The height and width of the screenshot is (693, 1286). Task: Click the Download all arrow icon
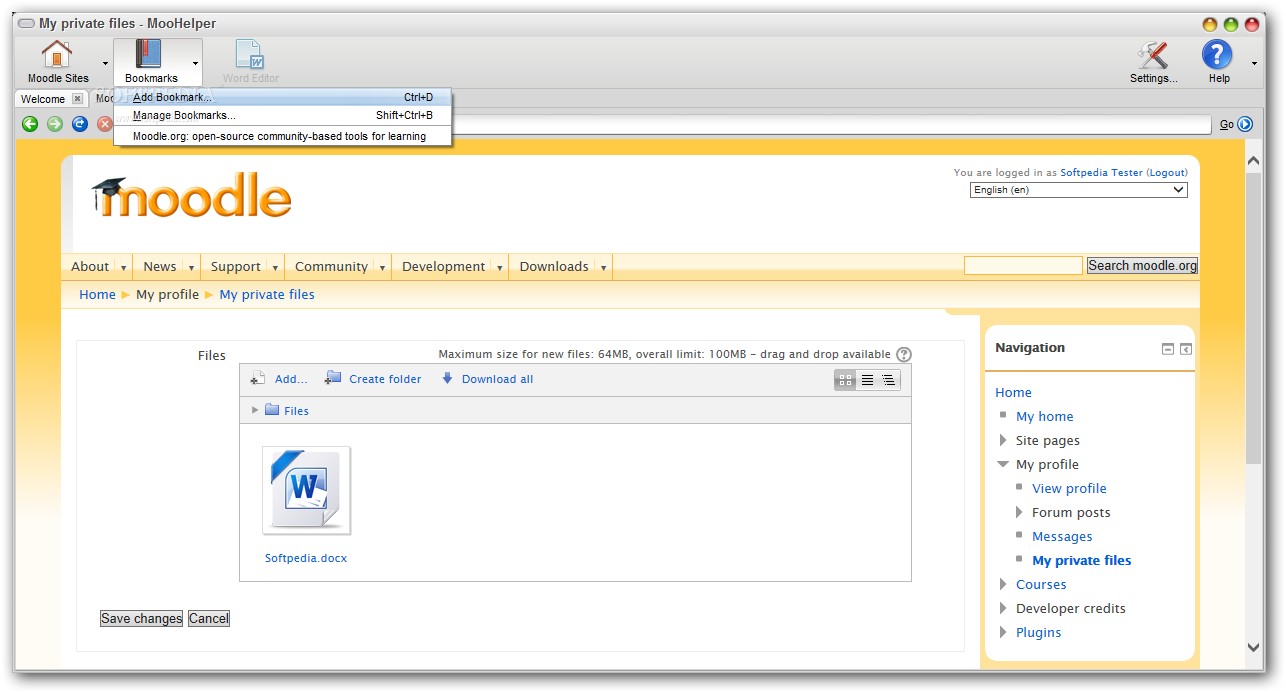[x=448, y=378]
